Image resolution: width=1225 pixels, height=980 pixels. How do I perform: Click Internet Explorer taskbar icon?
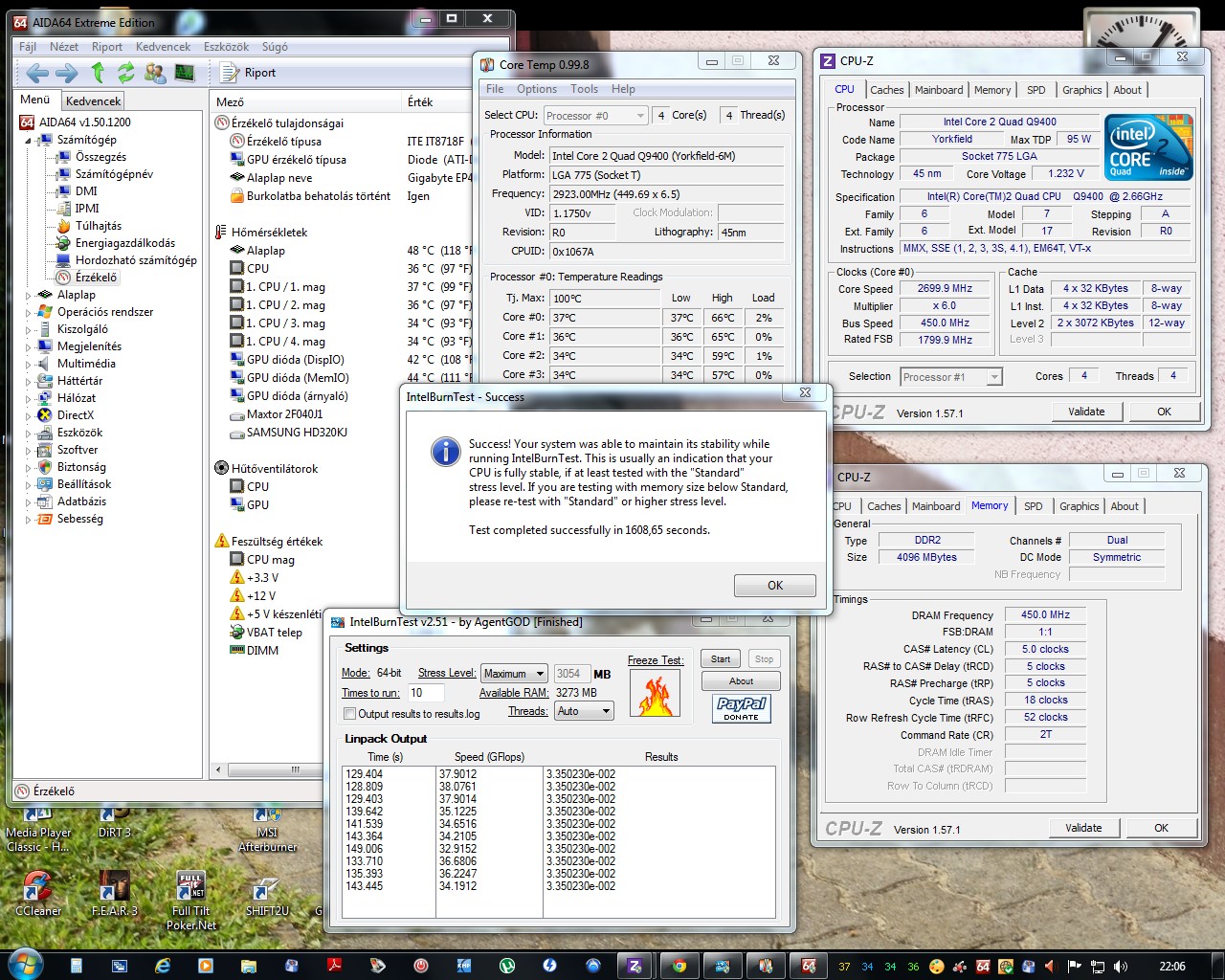tap(163, 966)
